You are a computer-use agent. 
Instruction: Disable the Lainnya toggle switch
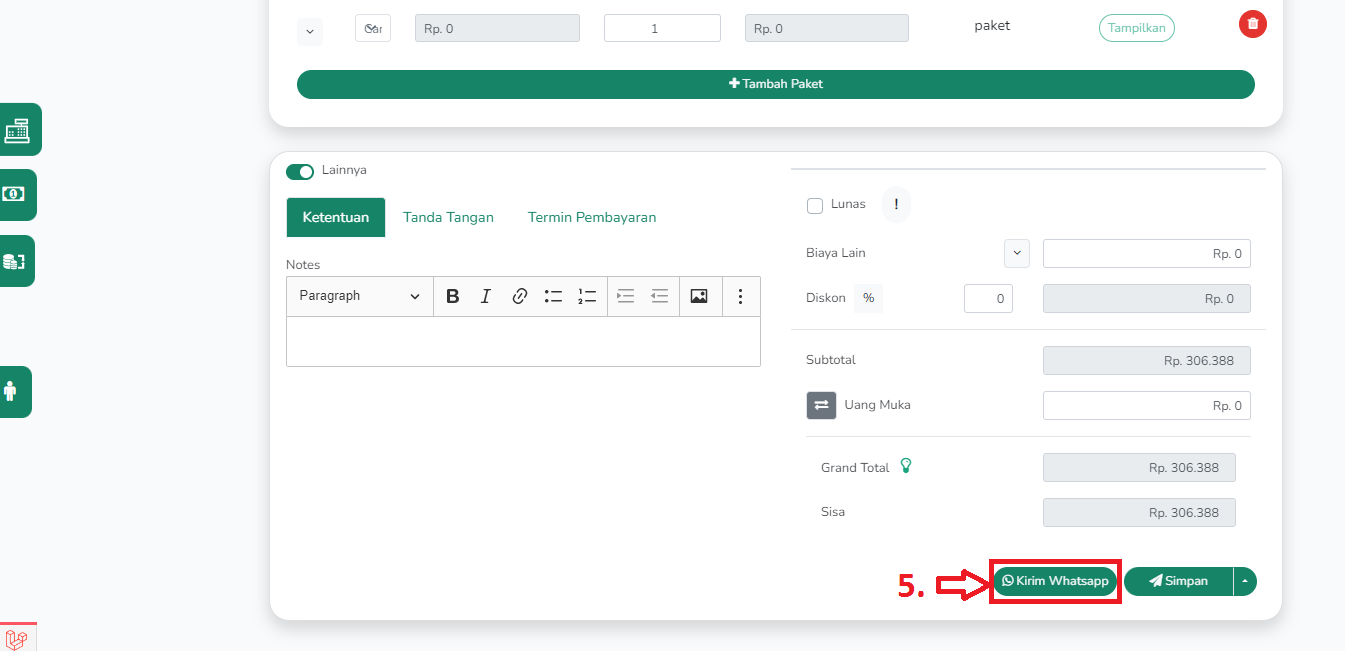click(x=300, y=171)
